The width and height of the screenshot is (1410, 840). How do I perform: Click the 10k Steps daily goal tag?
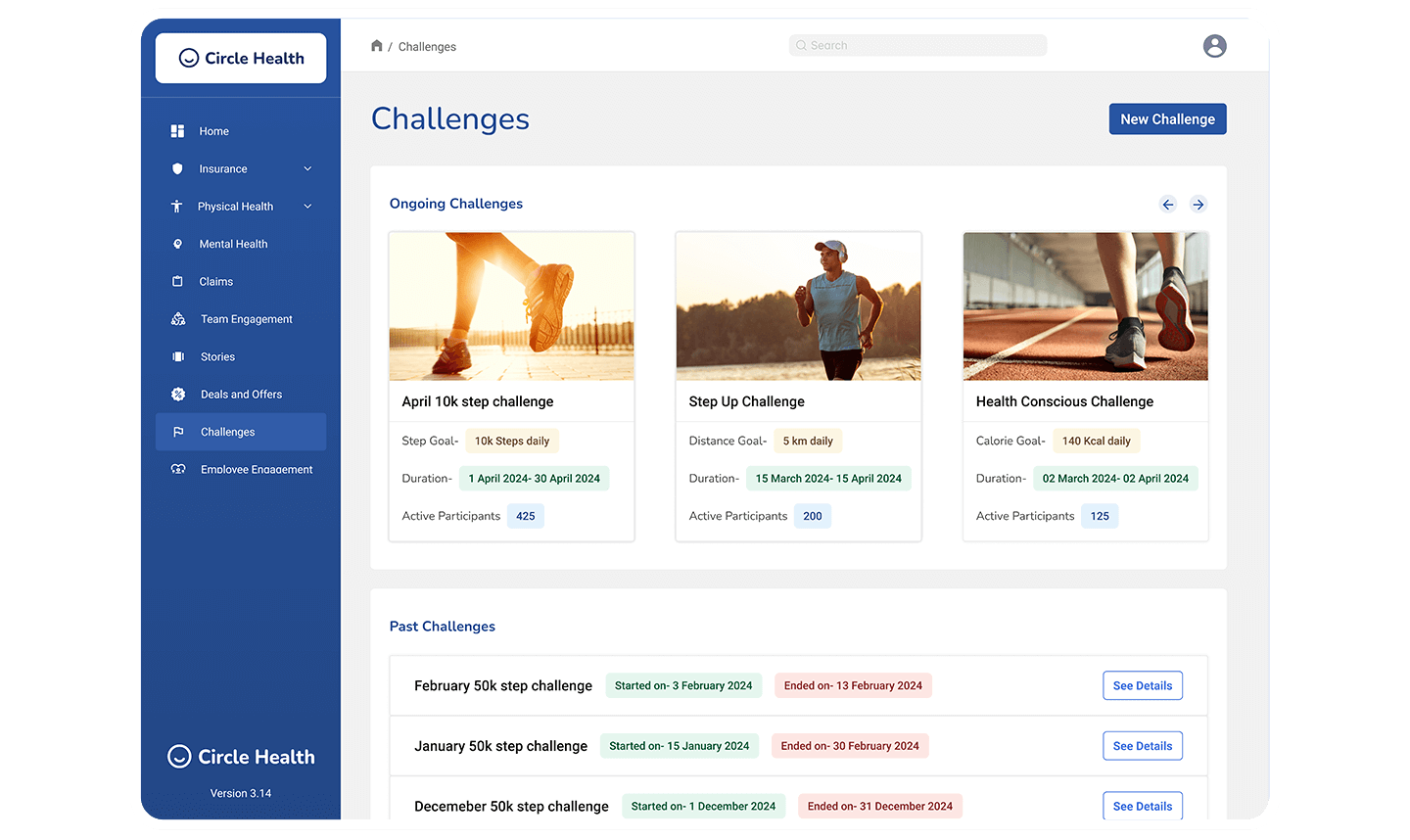512,441
